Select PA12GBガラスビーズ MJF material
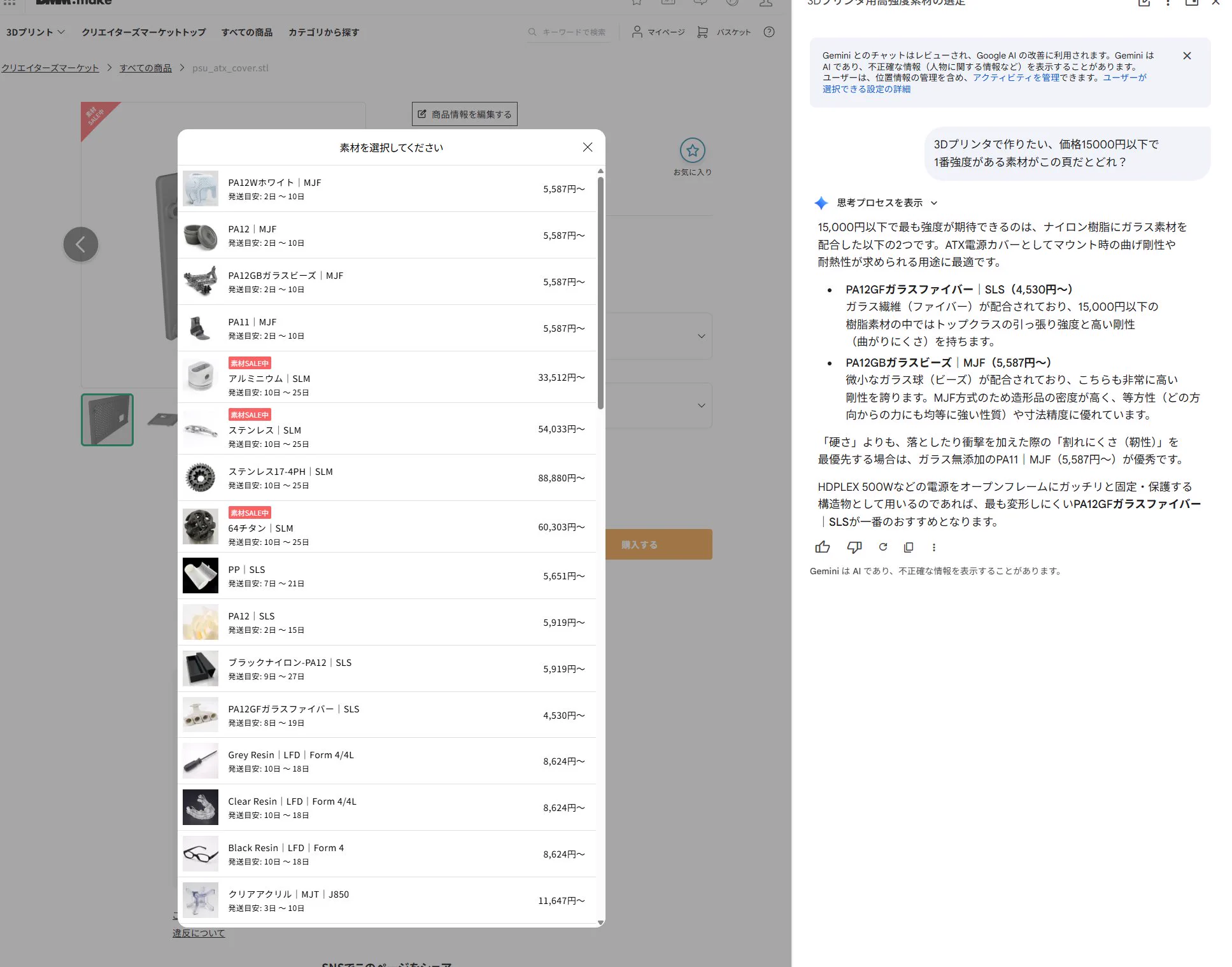1232x967 pixels. point(387,281)
